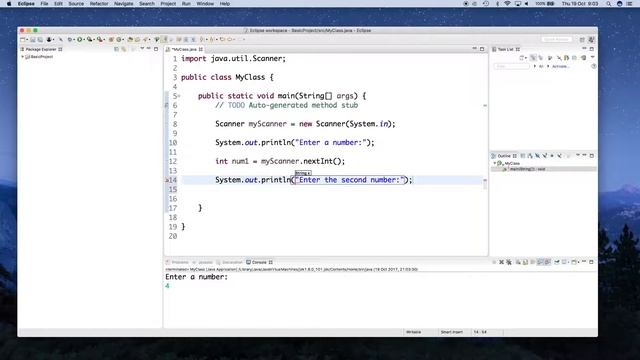Screen dimensions: 640x360
Task: Toggle Link with Editor in Package Explorer
Action: coord(124,49)
